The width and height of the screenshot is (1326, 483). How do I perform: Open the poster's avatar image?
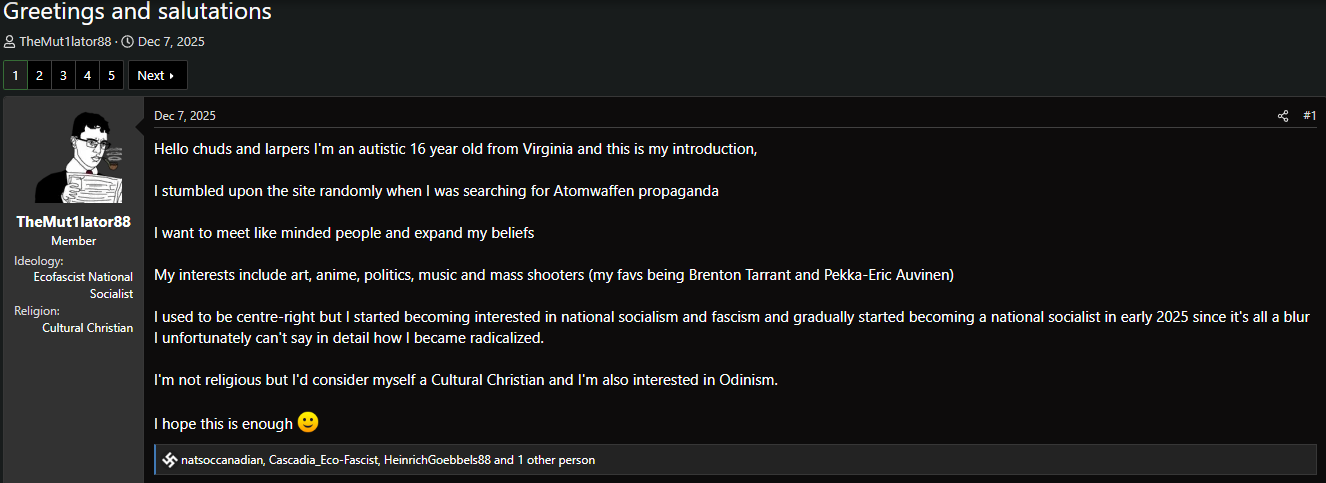click(73, 157)
